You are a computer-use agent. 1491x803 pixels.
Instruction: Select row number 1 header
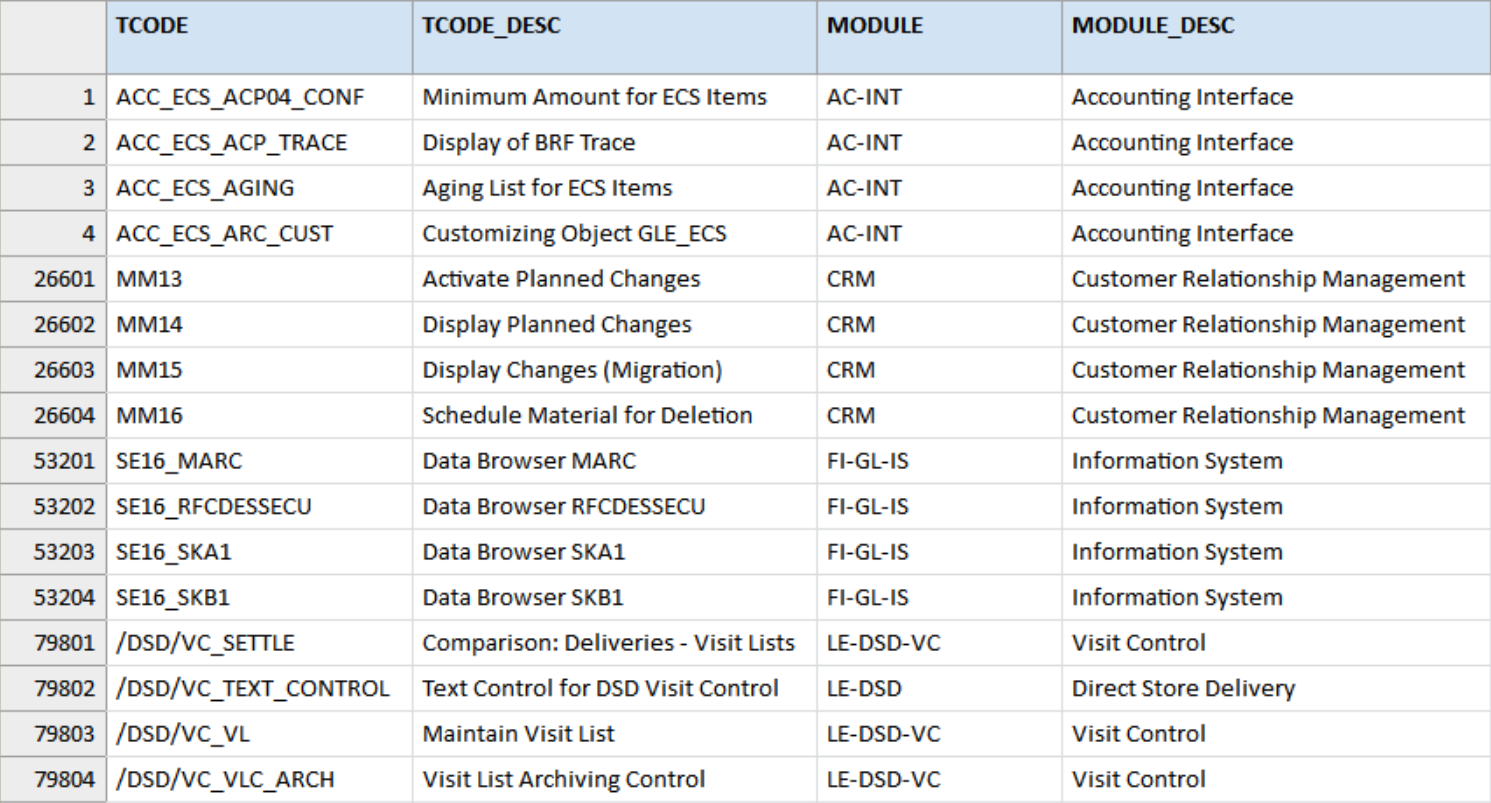point(53,97)
